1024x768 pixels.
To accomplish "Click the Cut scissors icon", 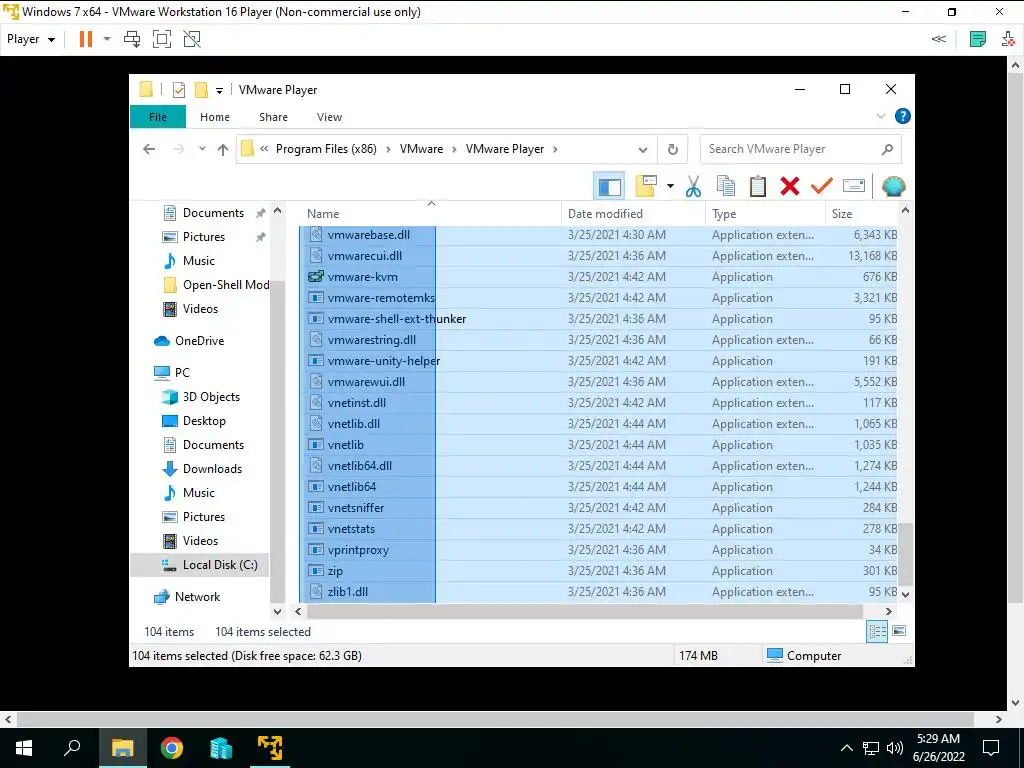I will 694,187.
